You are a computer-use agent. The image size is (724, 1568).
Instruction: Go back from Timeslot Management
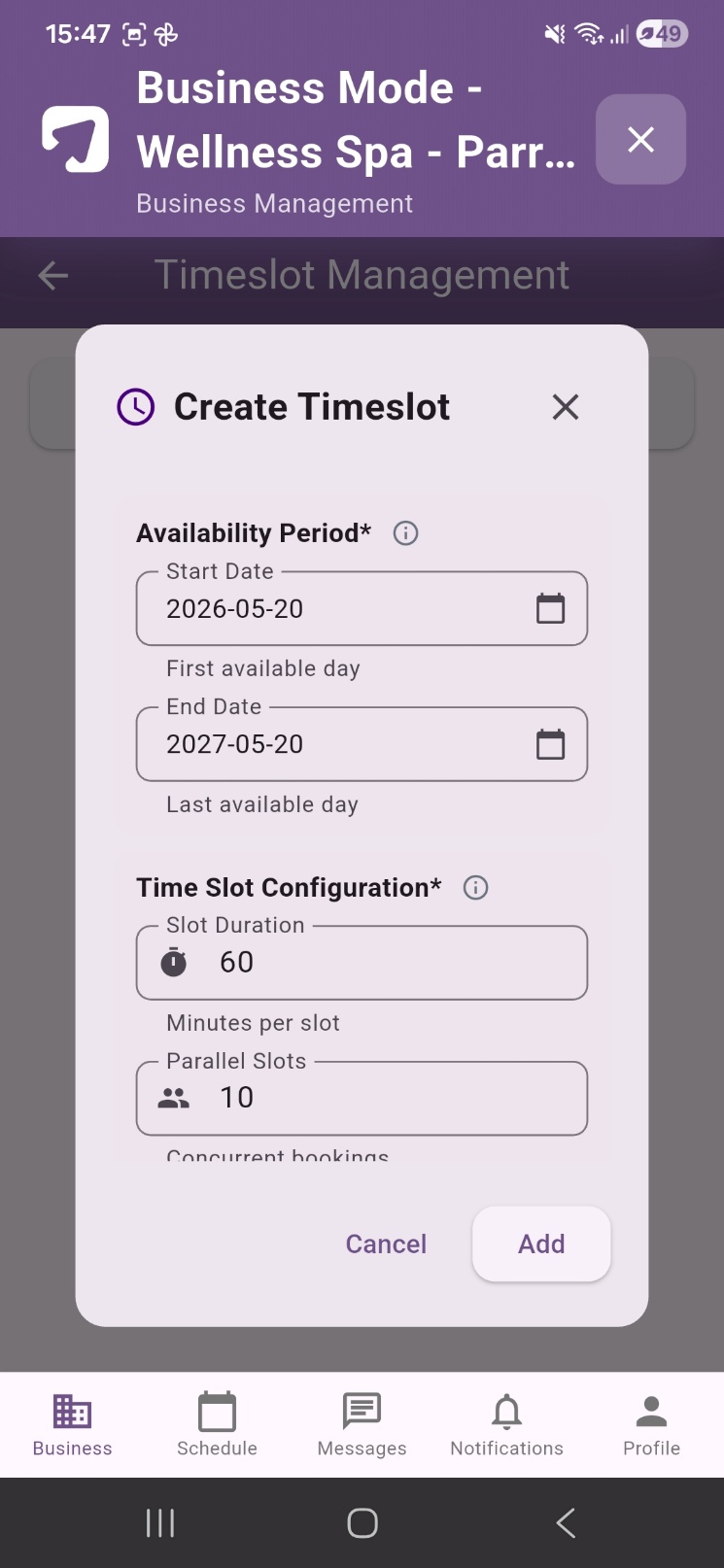53,276
